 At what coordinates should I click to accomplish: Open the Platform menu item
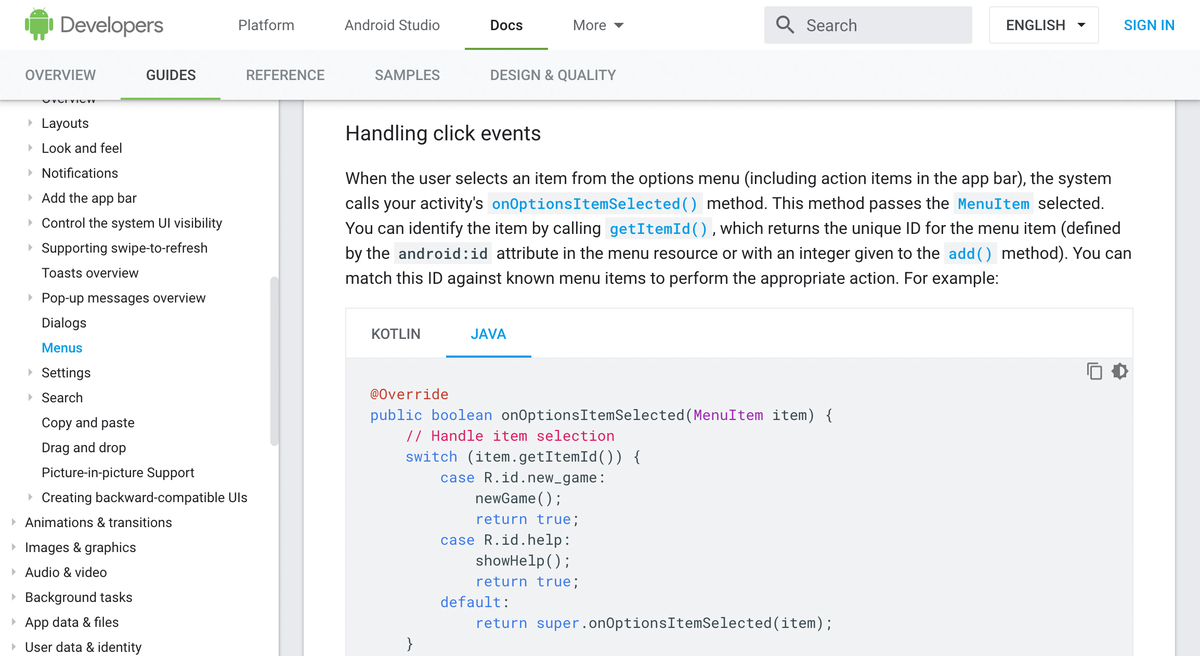[266, 25]
